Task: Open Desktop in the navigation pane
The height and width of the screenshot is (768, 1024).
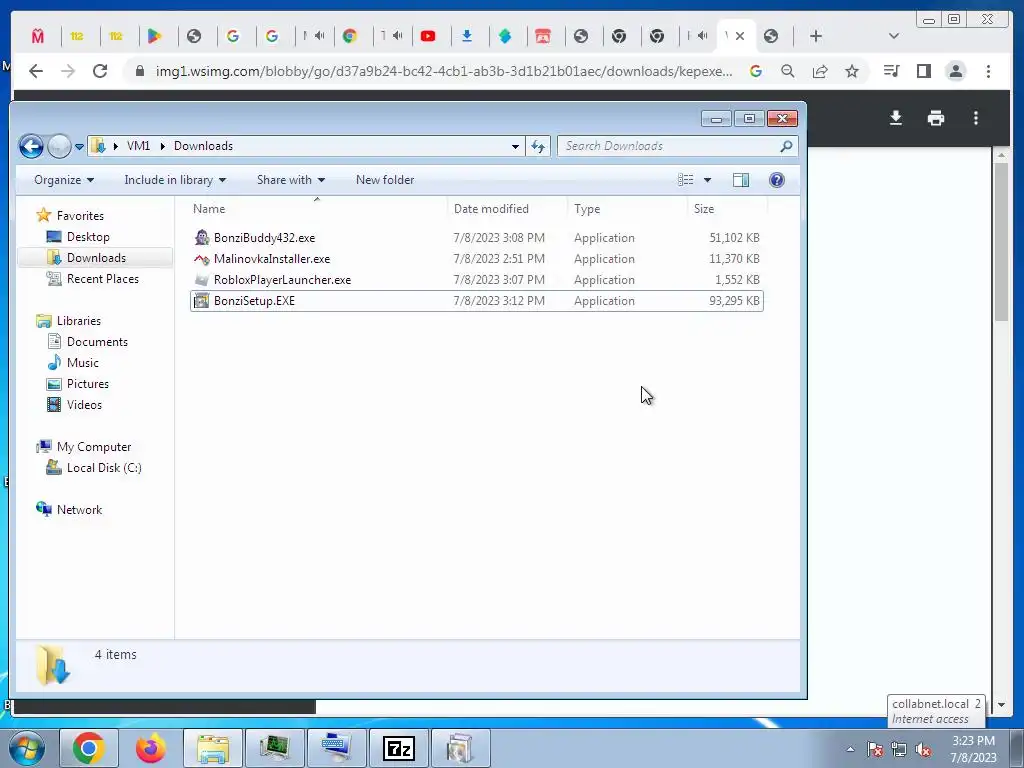Action: (88, 236)
